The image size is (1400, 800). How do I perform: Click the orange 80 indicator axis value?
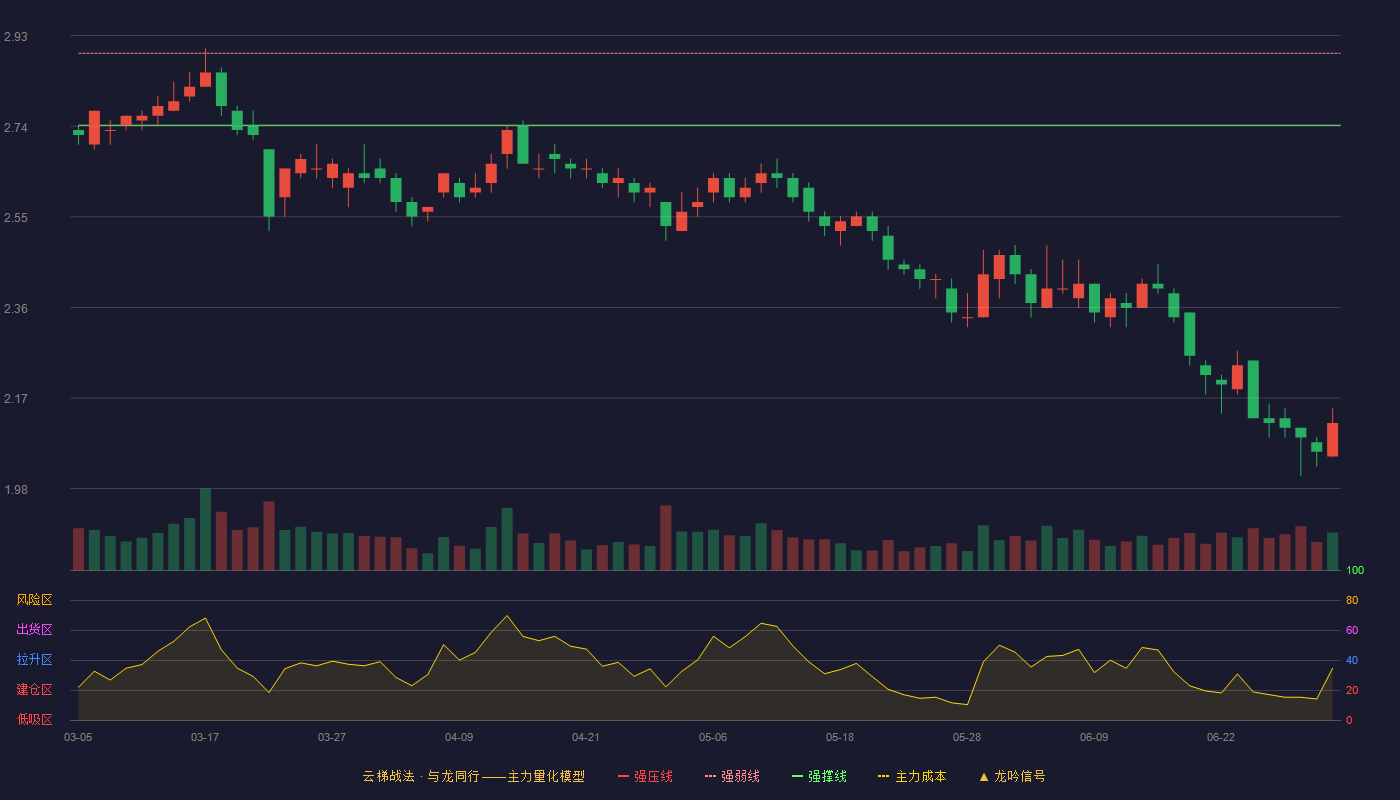(x=1352, y=600)
